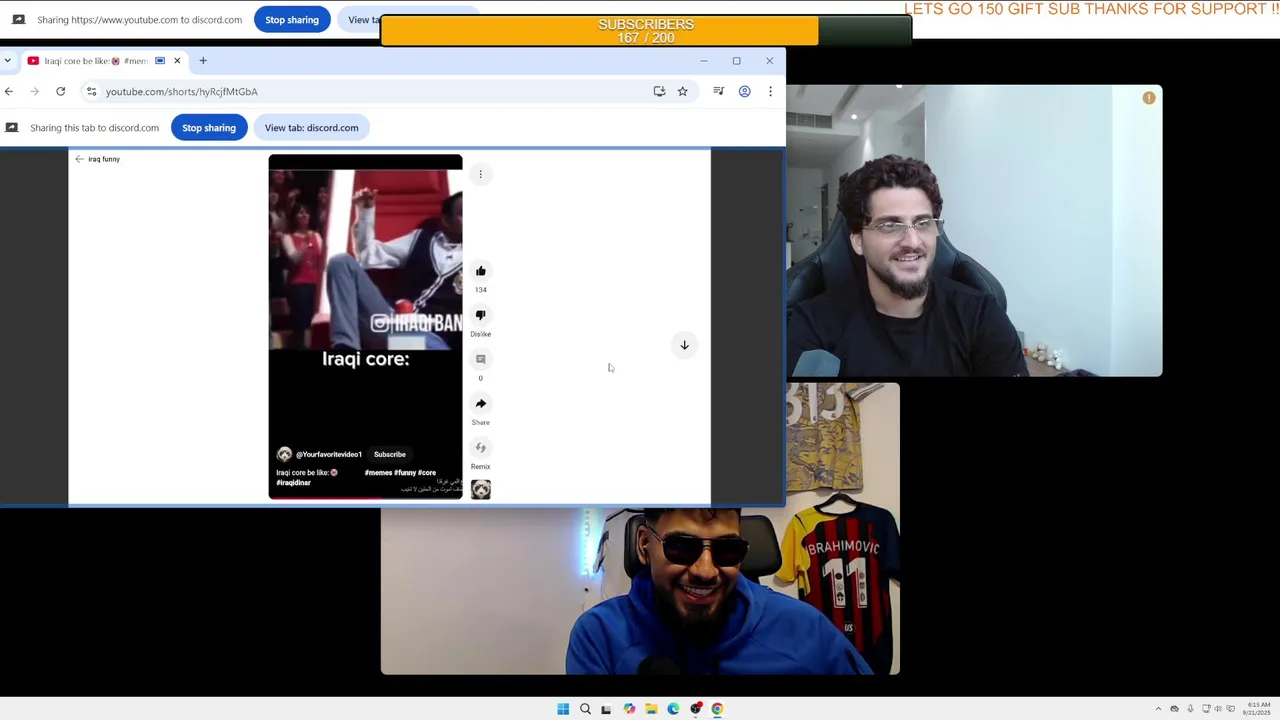Click 'View tab: discord.com' button

(x=311, y=128)
